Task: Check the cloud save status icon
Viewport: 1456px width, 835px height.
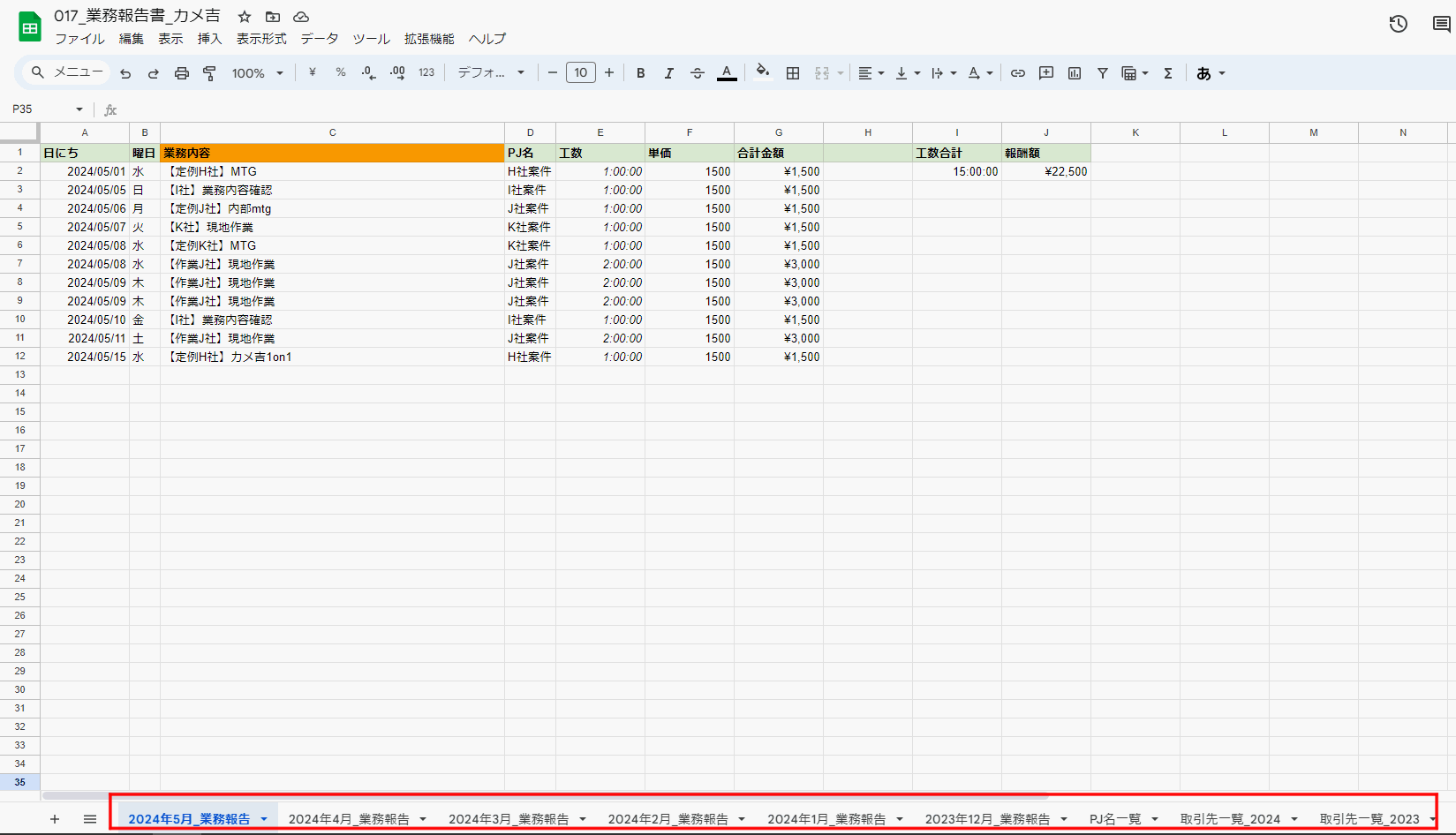Action: point(301,17)
